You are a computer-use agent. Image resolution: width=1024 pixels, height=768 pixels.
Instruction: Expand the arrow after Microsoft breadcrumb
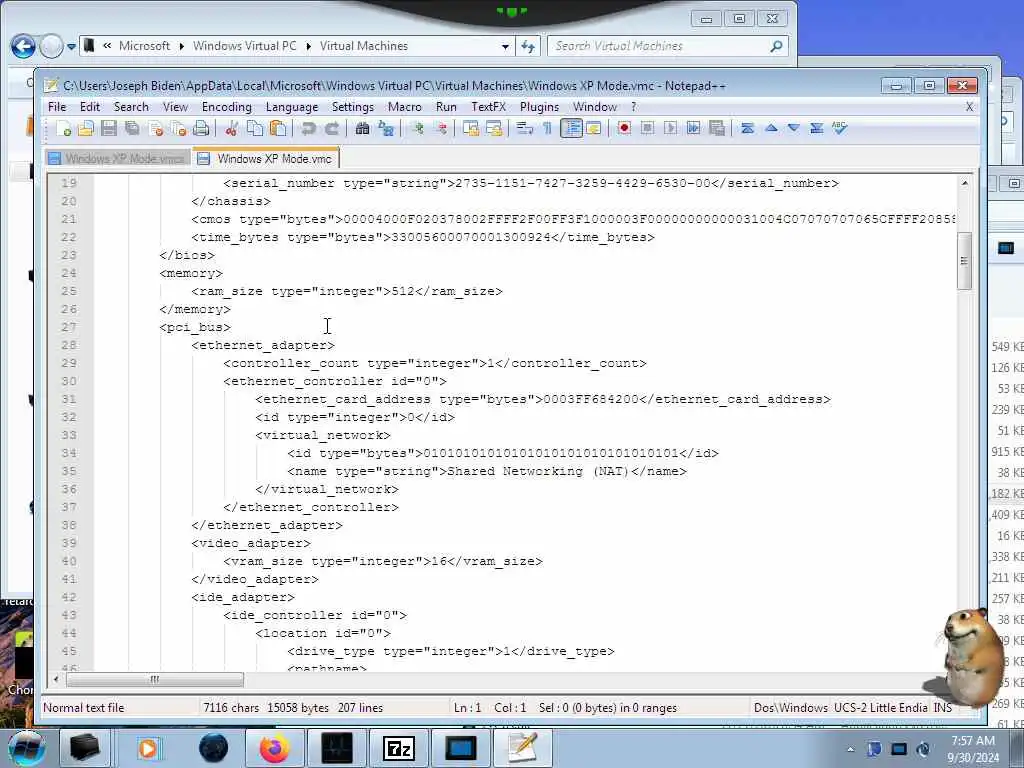tap(181, 46)
